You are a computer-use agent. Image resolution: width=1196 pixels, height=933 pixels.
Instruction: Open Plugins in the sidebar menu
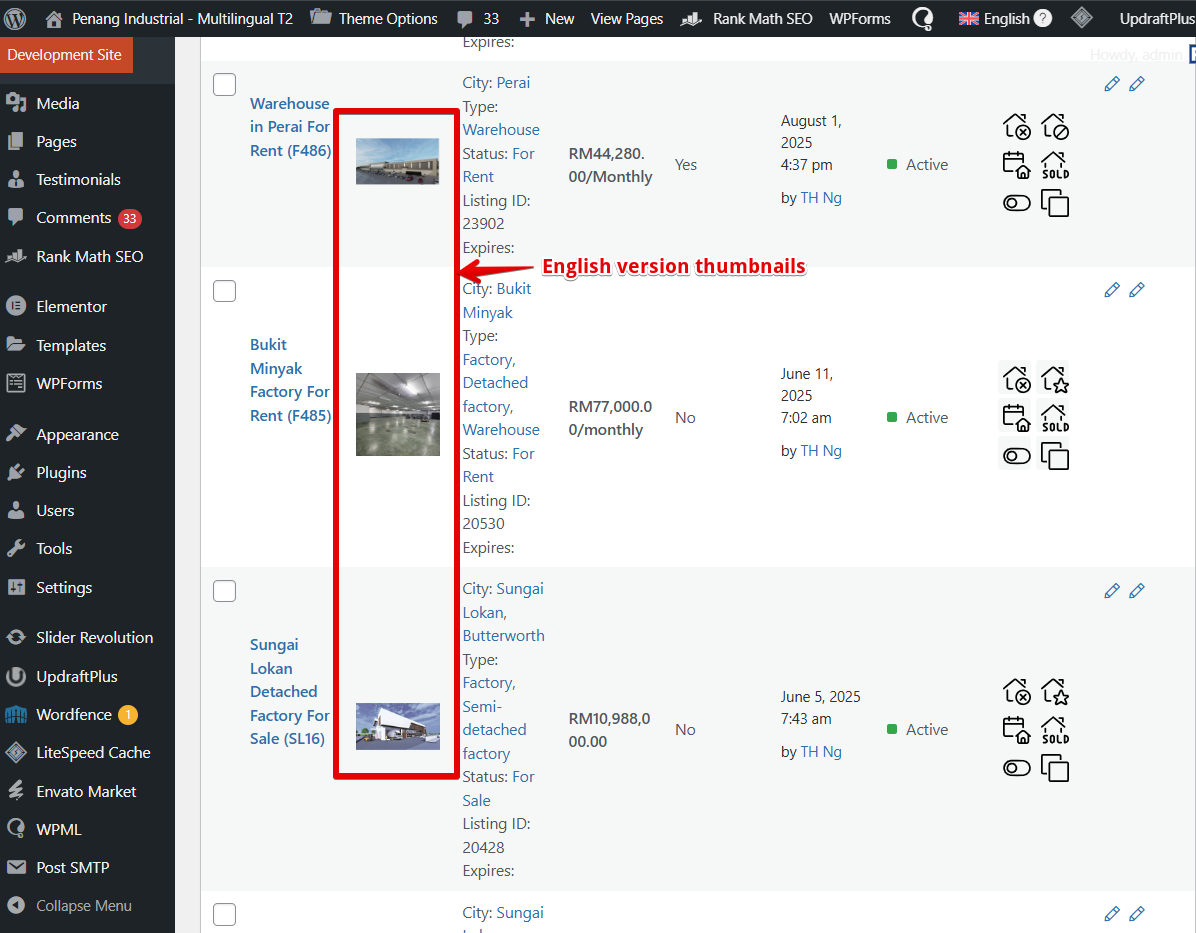(x=61, y=473)
